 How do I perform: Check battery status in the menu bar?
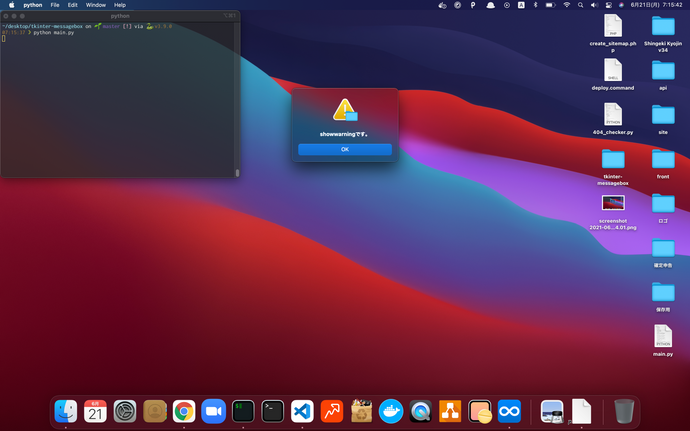click(x=551, y=5)
